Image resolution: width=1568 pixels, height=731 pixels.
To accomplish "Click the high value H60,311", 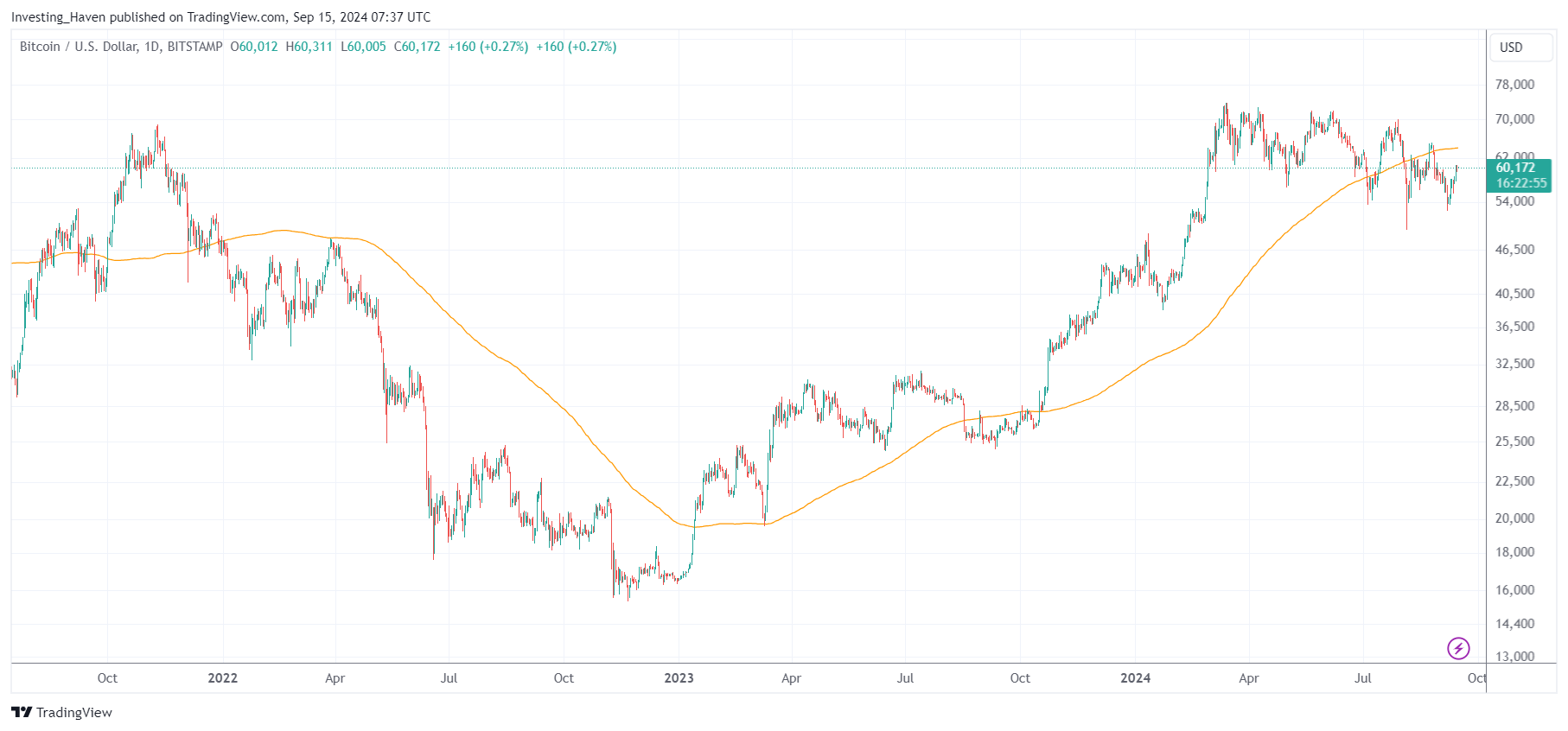I will point(309,47).
